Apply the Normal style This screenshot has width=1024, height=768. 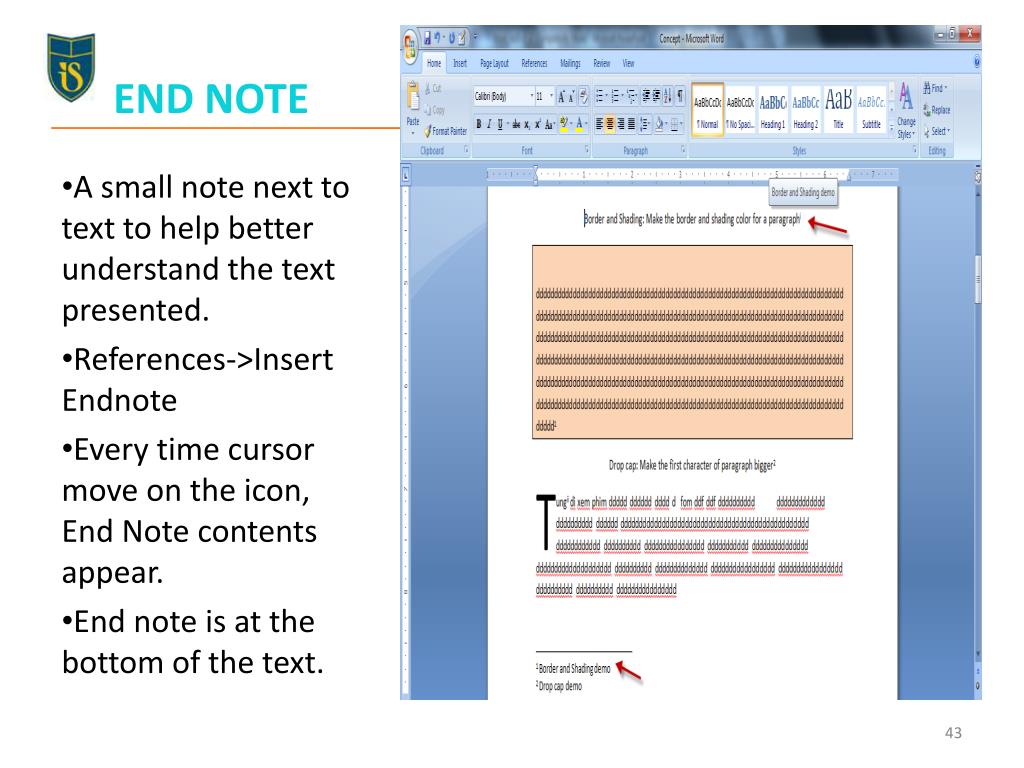[x=708, y=109]
